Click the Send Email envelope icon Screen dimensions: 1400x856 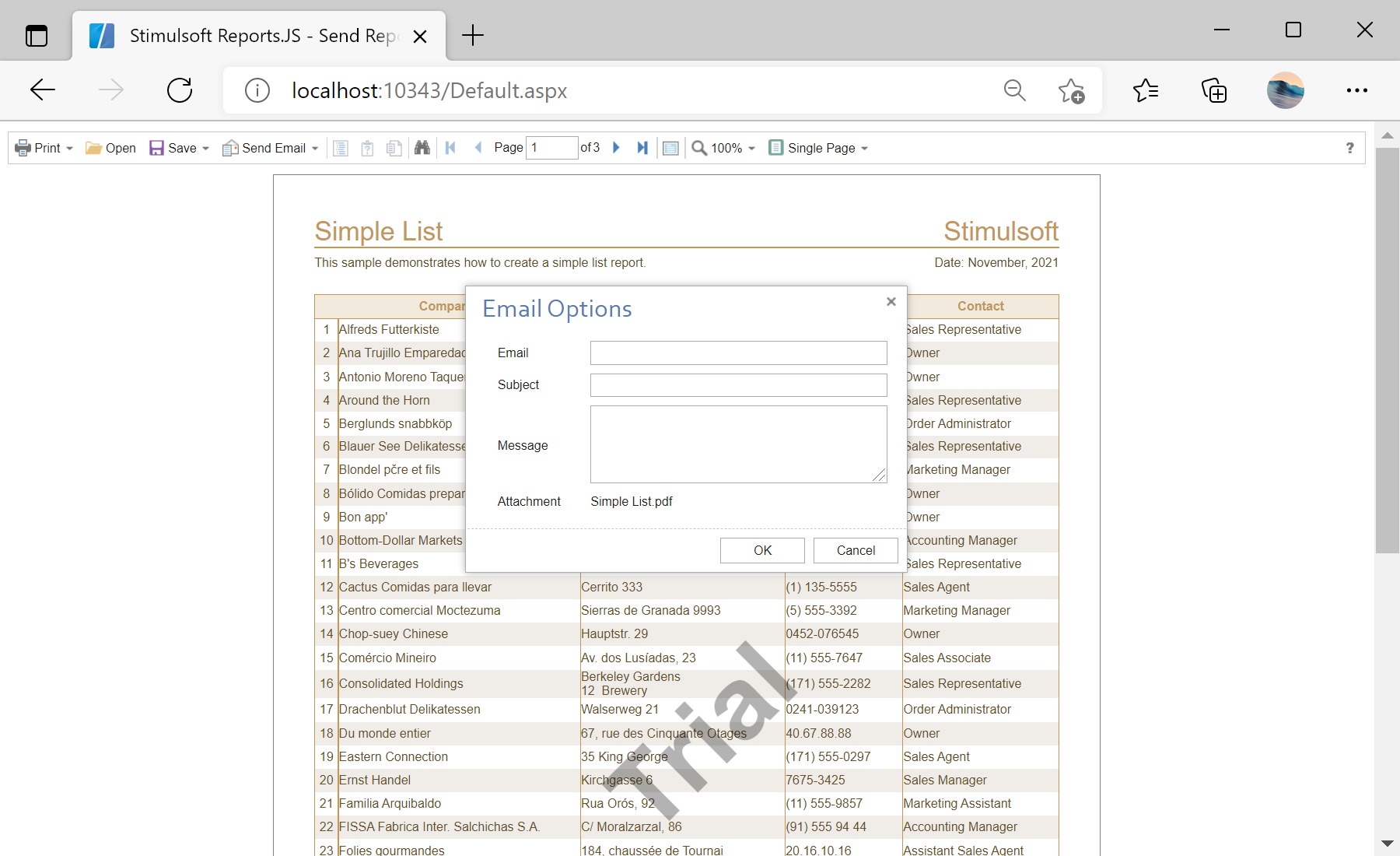(230, 148)
